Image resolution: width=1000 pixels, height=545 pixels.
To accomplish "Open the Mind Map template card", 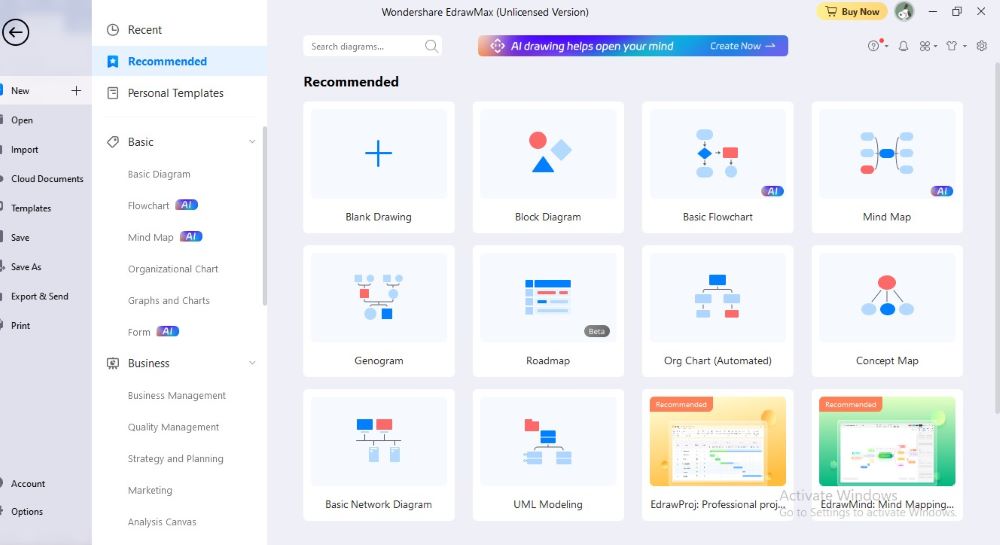I will [x=887, y=168].
